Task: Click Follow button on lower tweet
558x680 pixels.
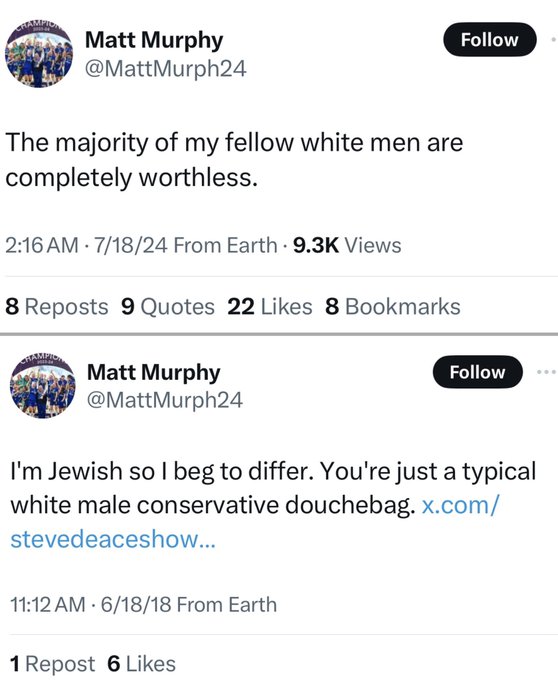Action: 477,372
